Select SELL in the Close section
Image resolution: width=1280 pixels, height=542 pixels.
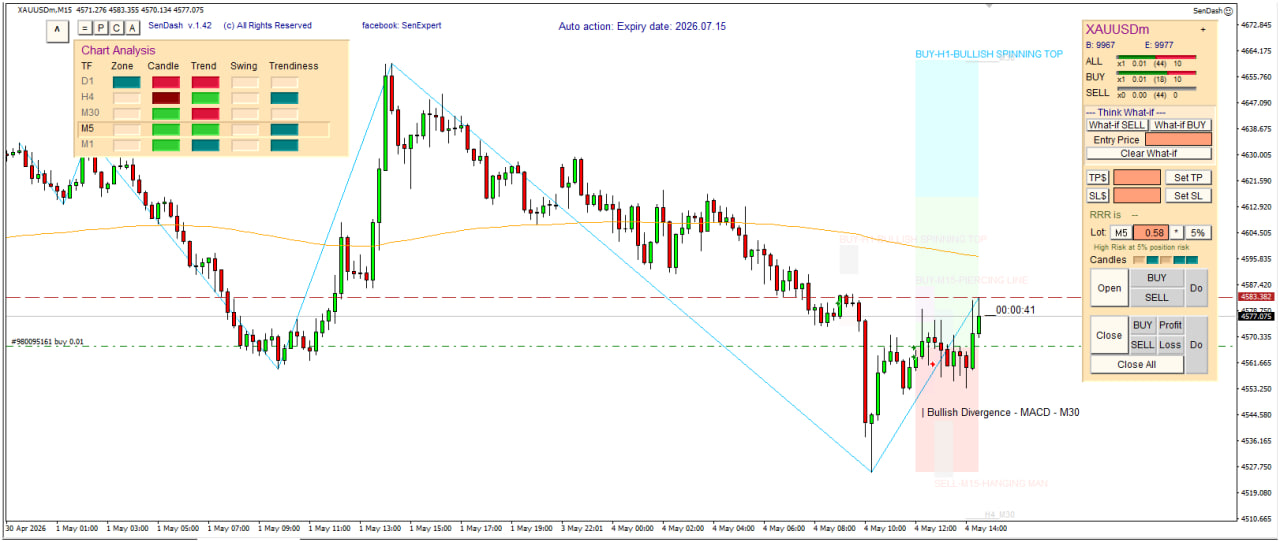[x=1142, y=345]
